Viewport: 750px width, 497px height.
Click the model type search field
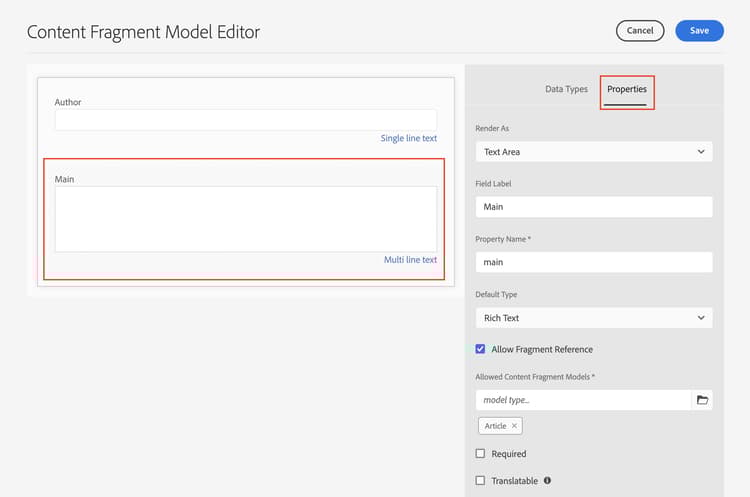583,400
